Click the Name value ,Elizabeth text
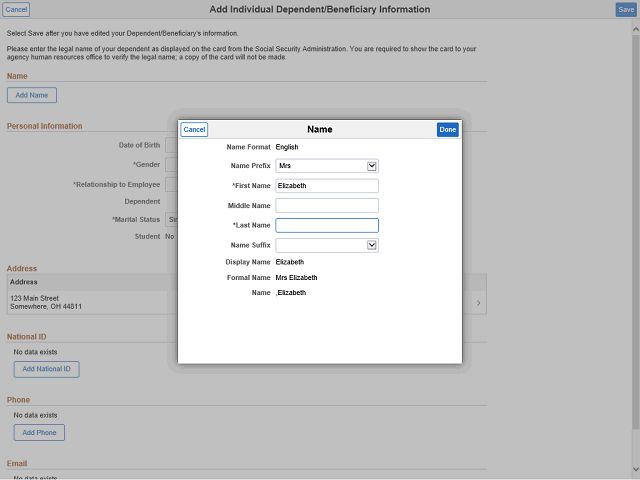Screen dimensions: 640x480 (x=291, y=293)
